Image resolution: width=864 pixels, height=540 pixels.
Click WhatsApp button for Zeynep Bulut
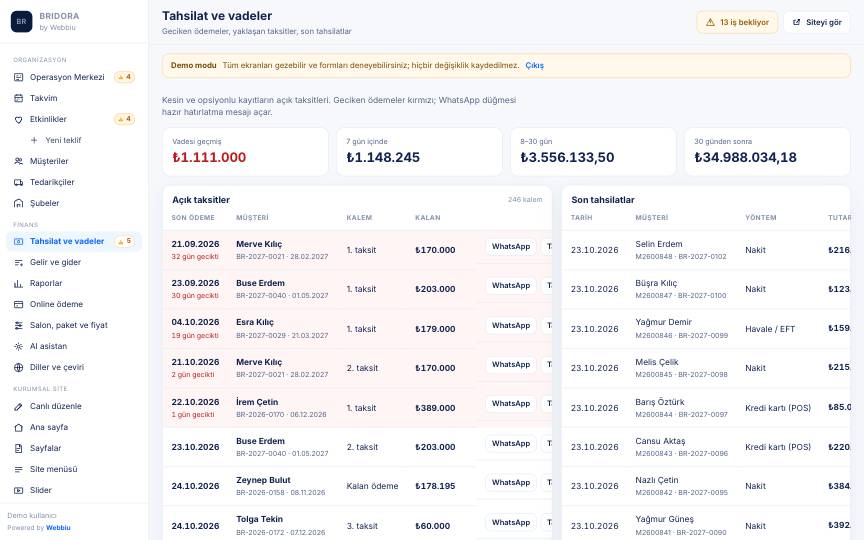(511, 482)
